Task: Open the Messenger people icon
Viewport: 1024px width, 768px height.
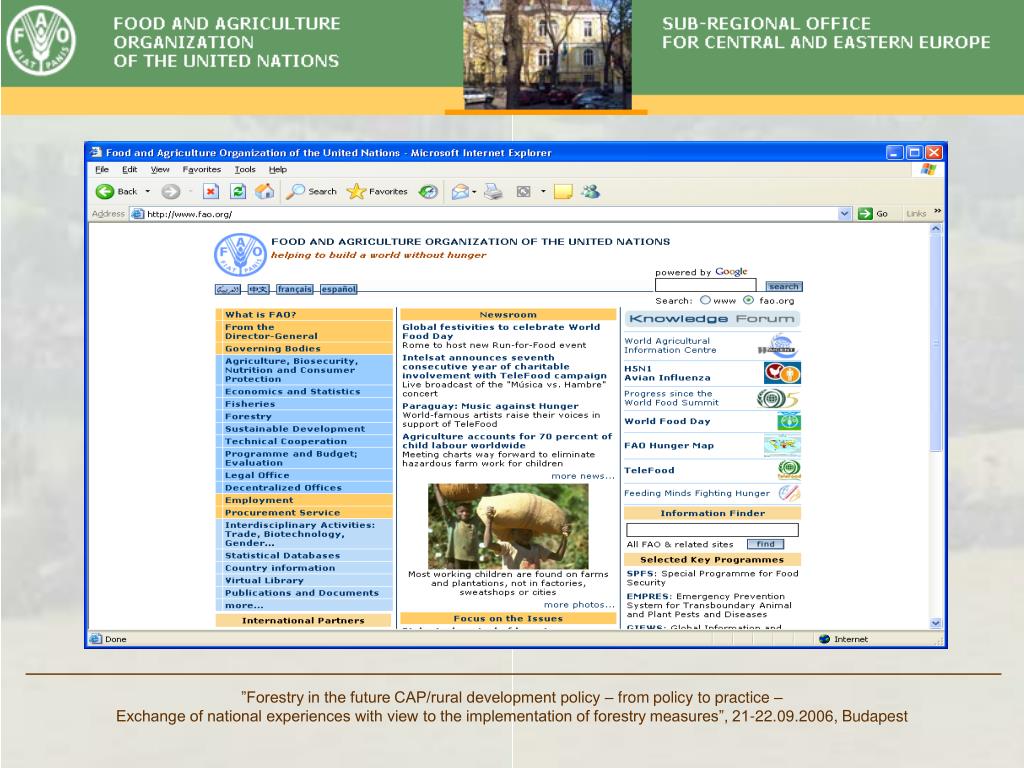Action: (590, 191)
